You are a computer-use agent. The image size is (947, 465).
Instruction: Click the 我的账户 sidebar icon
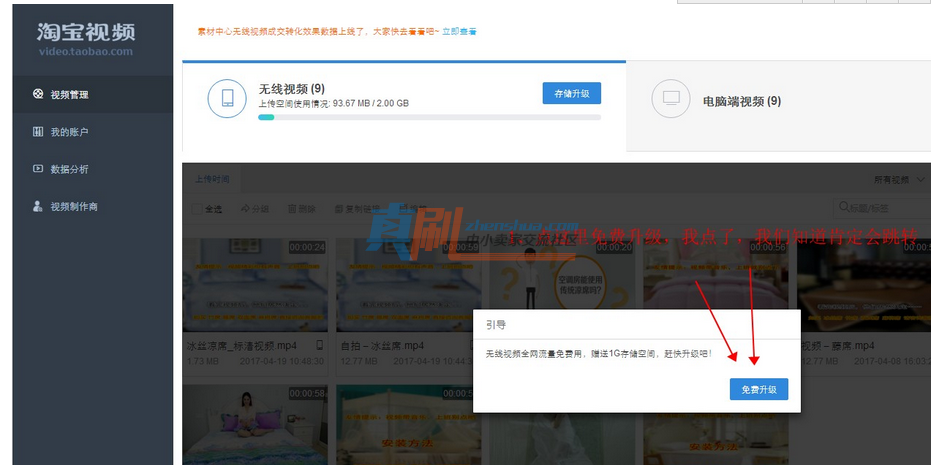(x=38, y=132)
